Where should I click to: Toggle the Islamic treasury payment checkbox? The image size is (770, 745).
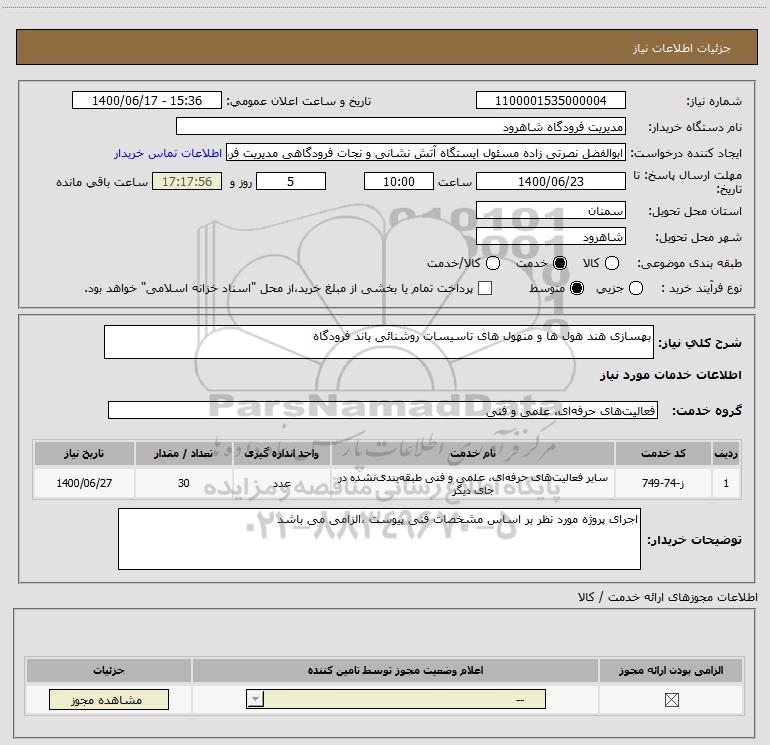(485, 288)
